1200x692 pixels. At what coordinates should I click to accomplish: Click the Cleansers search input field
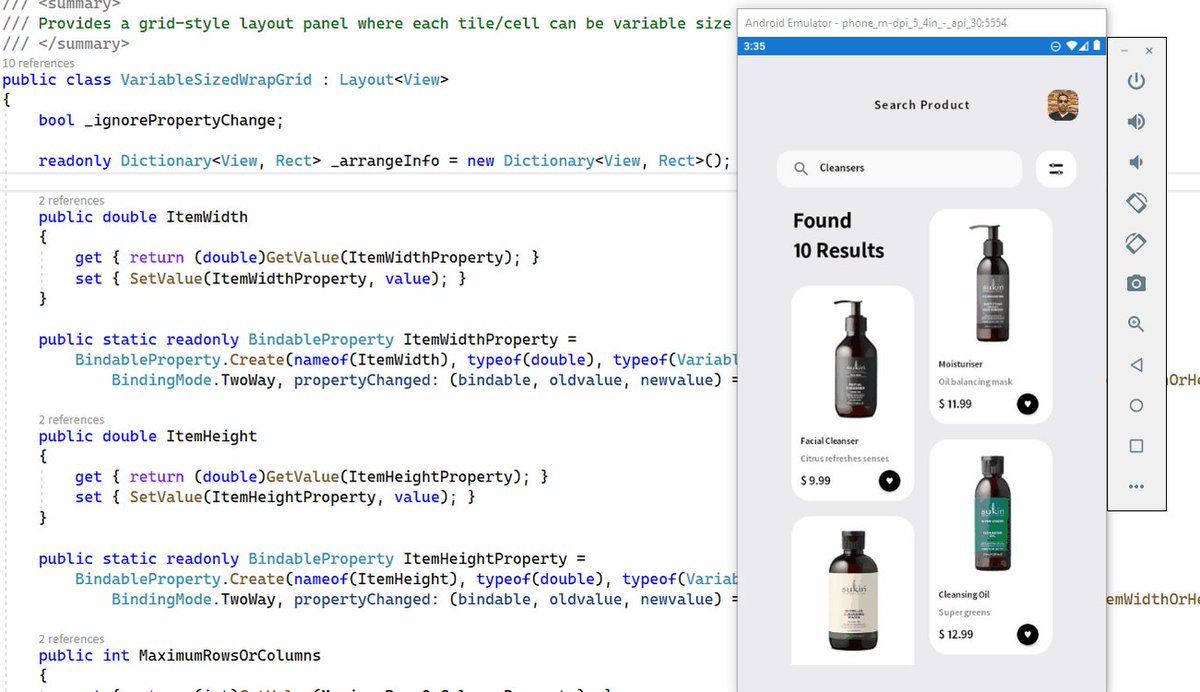[900, 169]
